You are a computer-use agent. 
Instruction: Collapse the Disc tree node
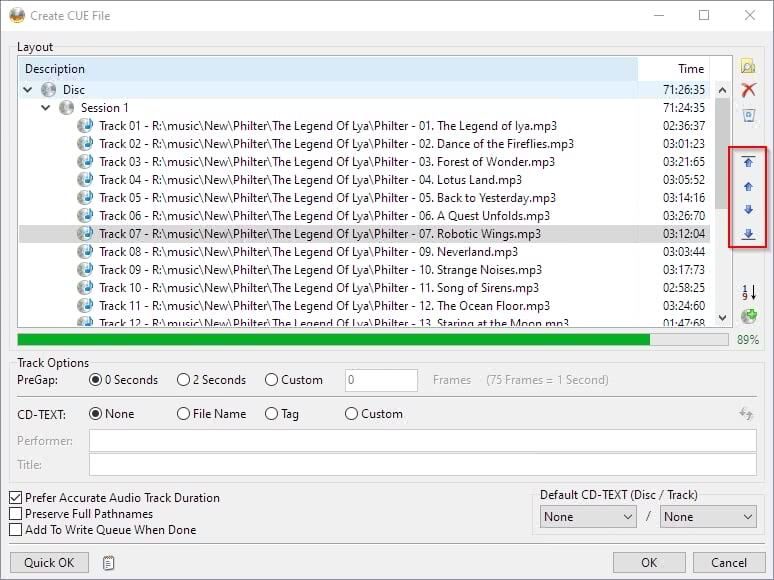(x=28, y=90)
